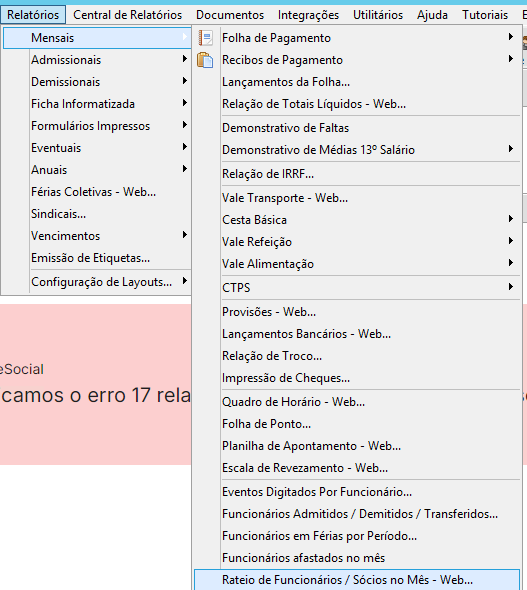Expand arrow next to Vencimentos
Image resolution: width=527 pixels, height=590 pixels.
click(x=185, y=235)
